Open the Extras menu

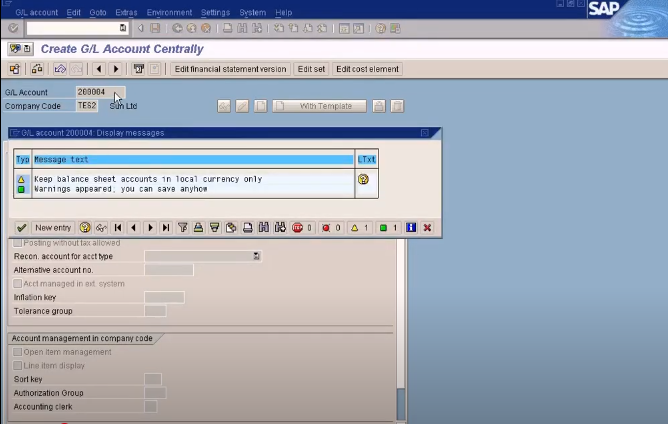click(126, 12)
